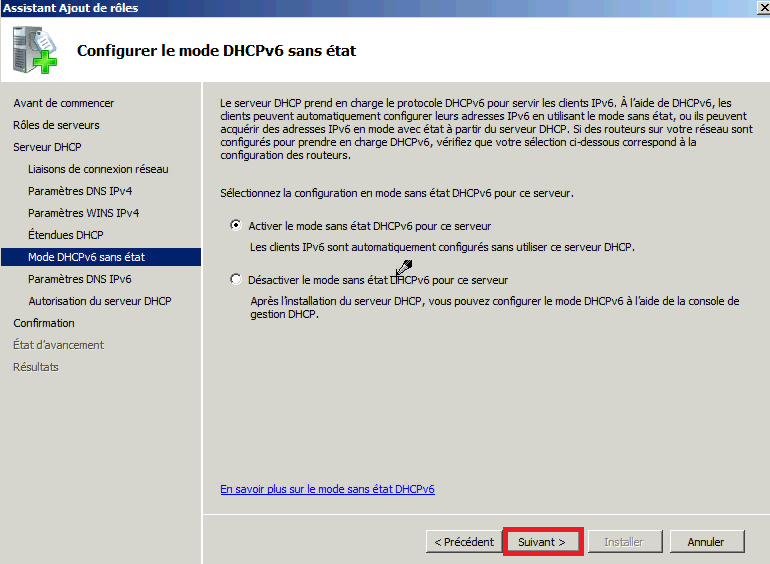Open 'Étendues DHCP' step
The height and width of the screenshot is (564, 770).
click(x=66, y=235)
